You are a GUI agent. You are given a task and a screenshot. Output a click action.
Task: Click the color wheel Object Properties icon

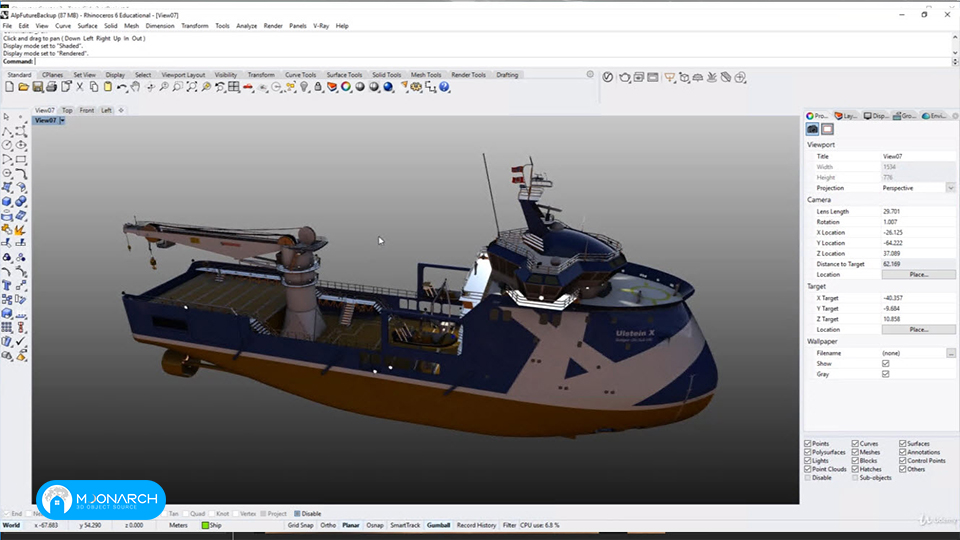[346, 88]
